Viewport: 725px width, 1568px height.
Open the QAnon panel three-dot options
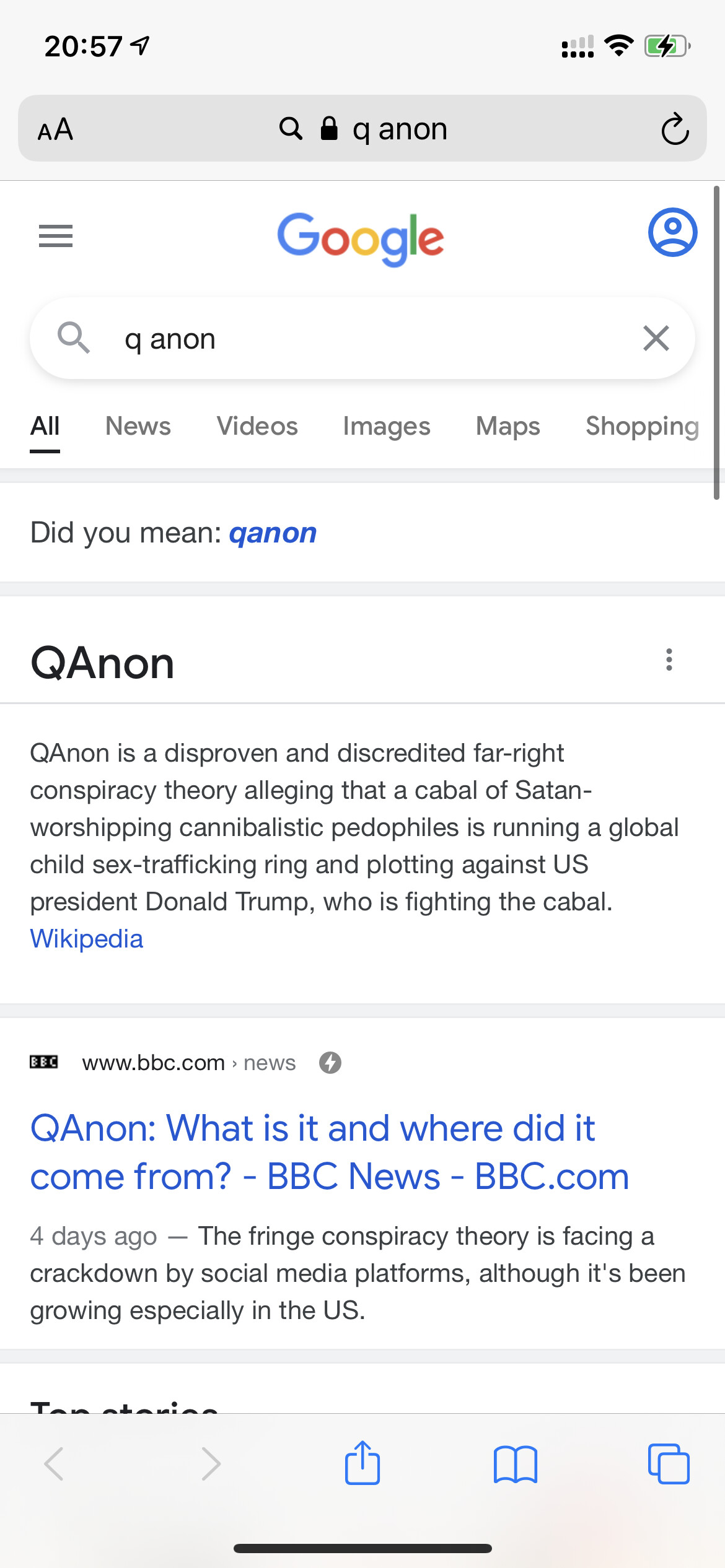pos(669,660)
